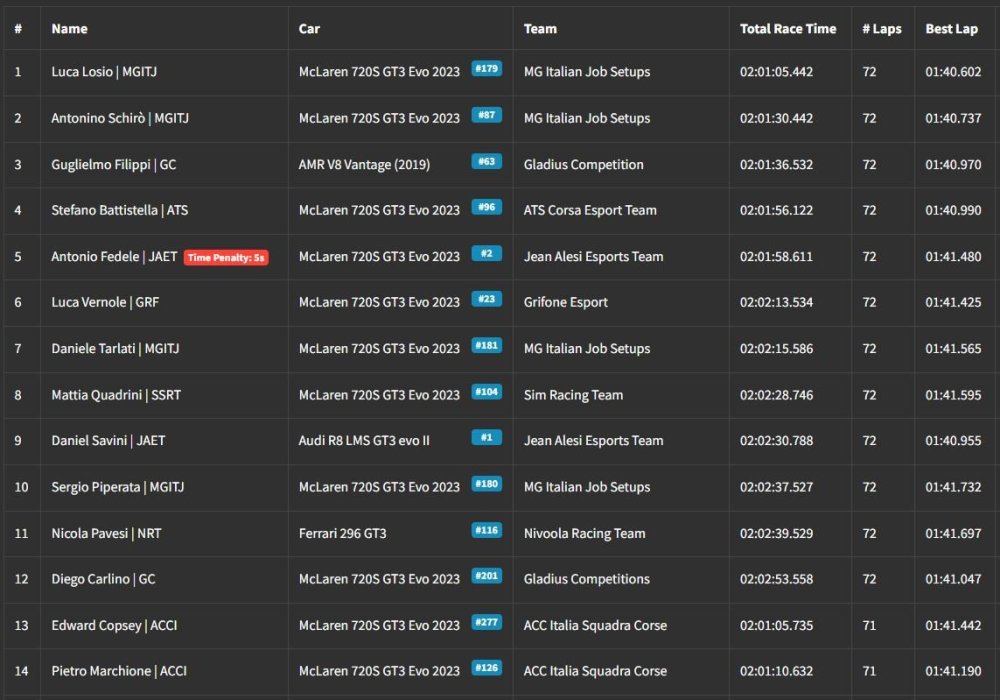Click the #96 car number badge

point(487,207)
